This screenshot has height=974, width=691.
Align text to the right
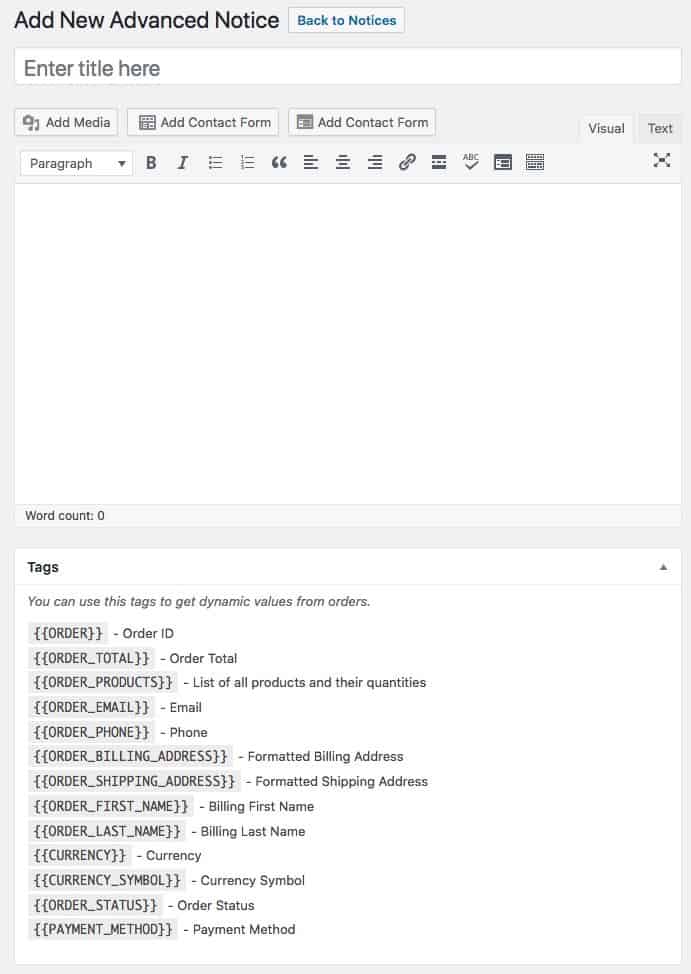[x=375, y=163]
